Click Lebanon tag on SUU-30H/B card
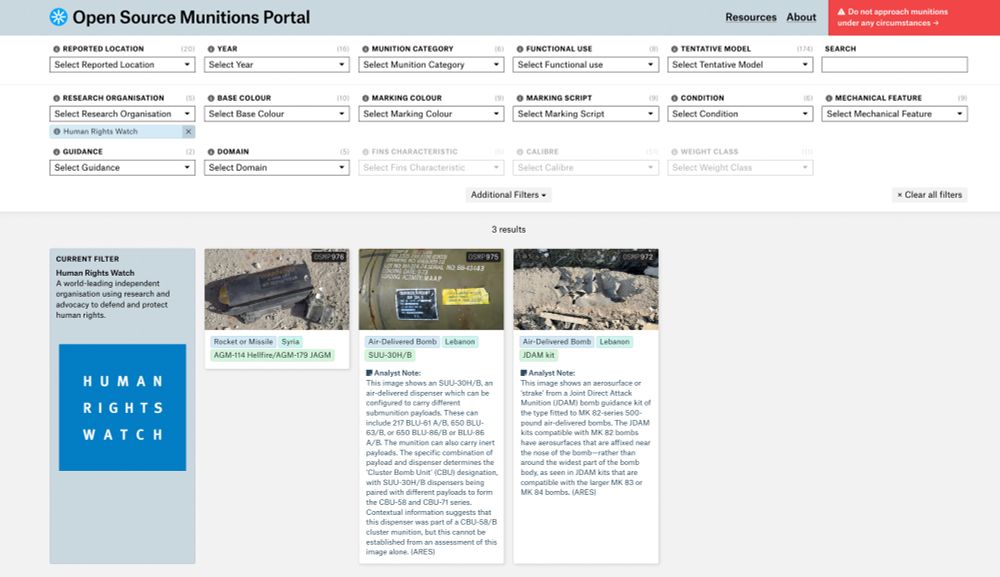Viewport: 1000px width, 577px height. coord(460,342)
